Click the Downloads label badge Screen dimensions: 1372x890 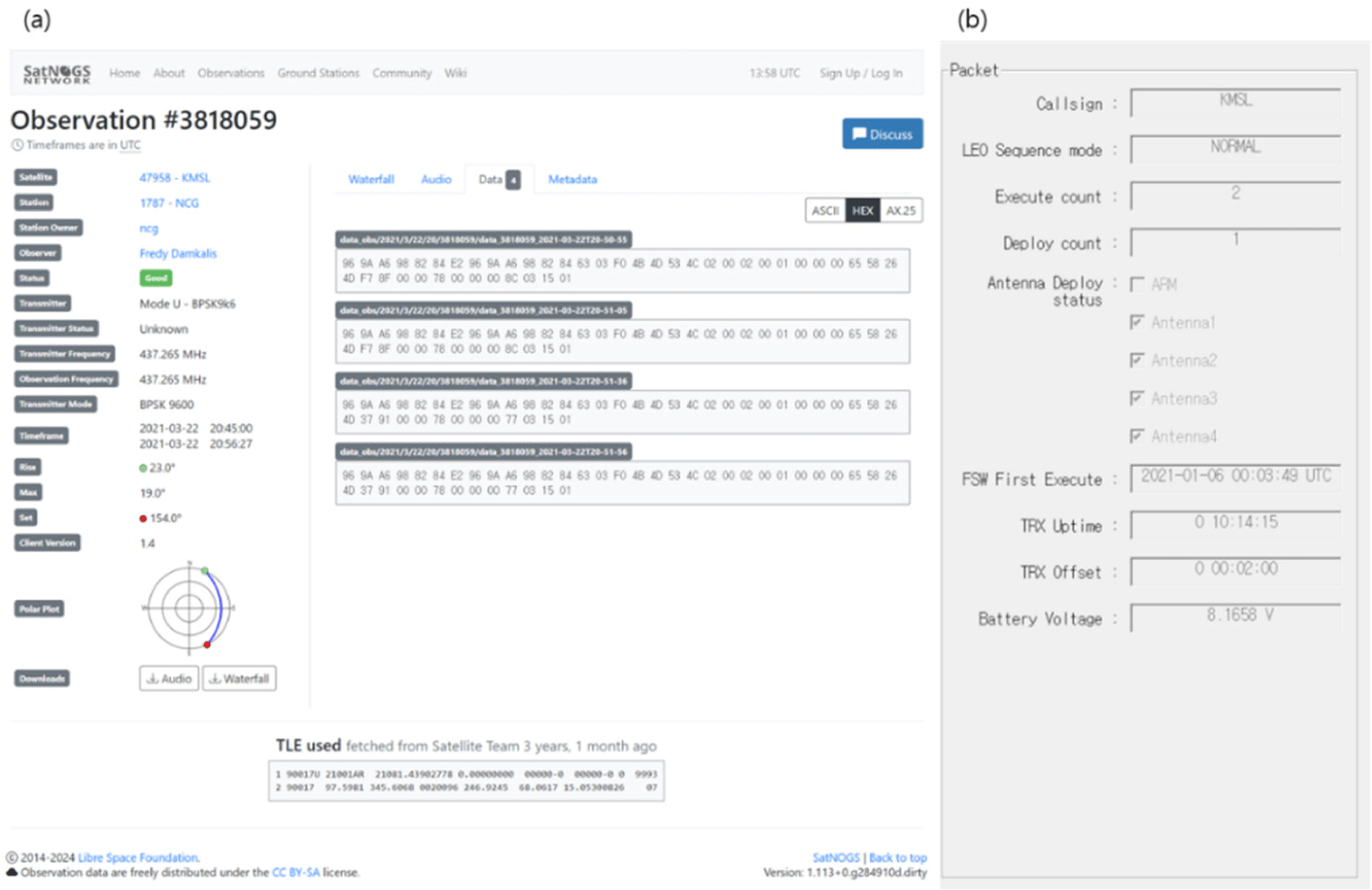42,679
